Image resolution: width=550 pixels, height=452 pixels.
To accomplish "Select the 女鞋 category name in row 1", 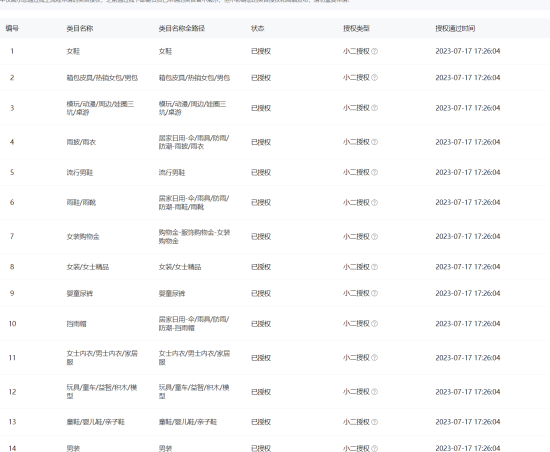I will point(73,51).
